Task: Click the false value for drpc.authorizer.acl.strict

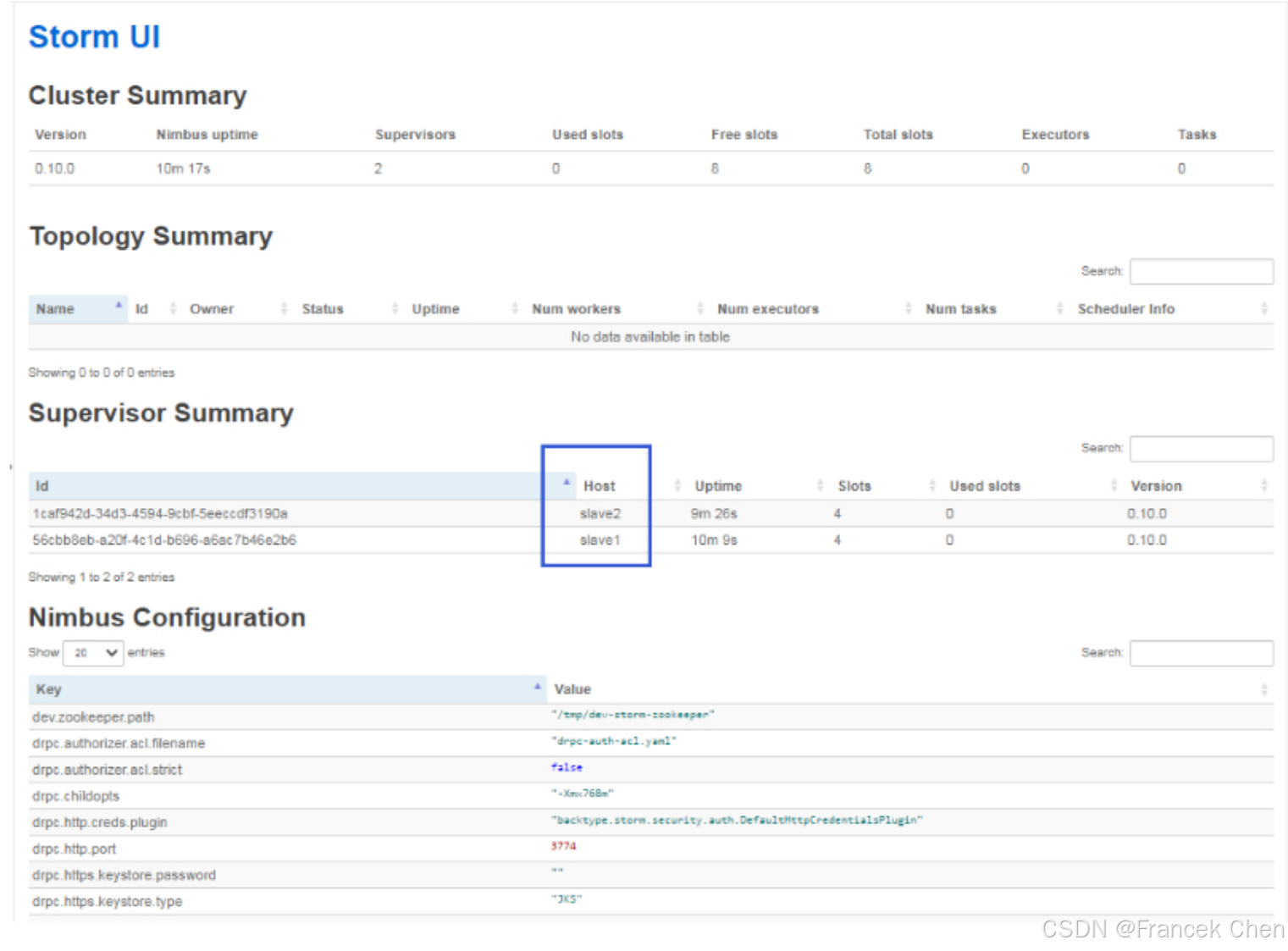Action: pos(567,767)
